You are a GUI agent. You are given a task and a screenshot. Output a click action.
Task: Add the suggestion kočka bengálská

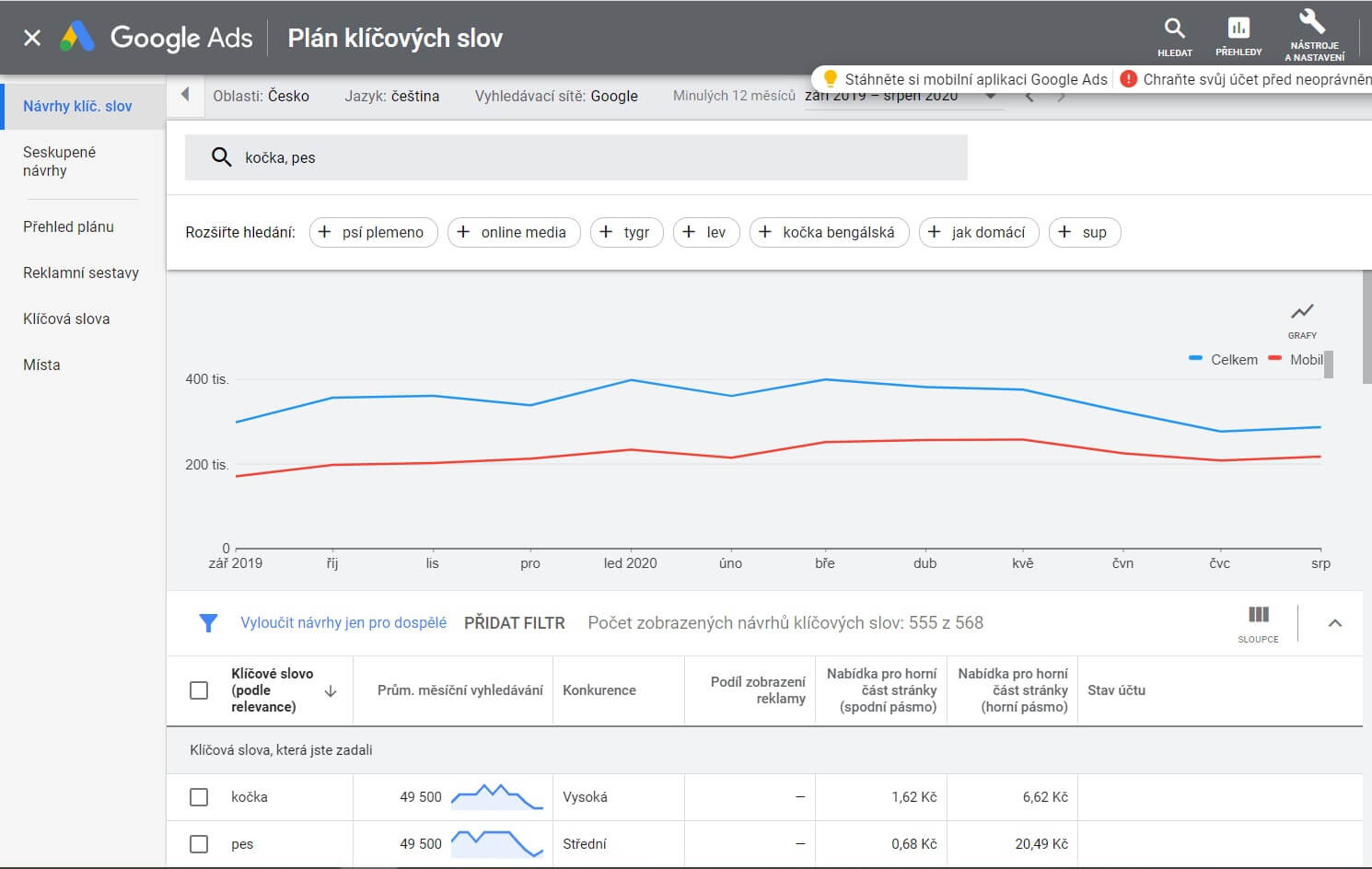pyautogui.click(x=829, y=232)
